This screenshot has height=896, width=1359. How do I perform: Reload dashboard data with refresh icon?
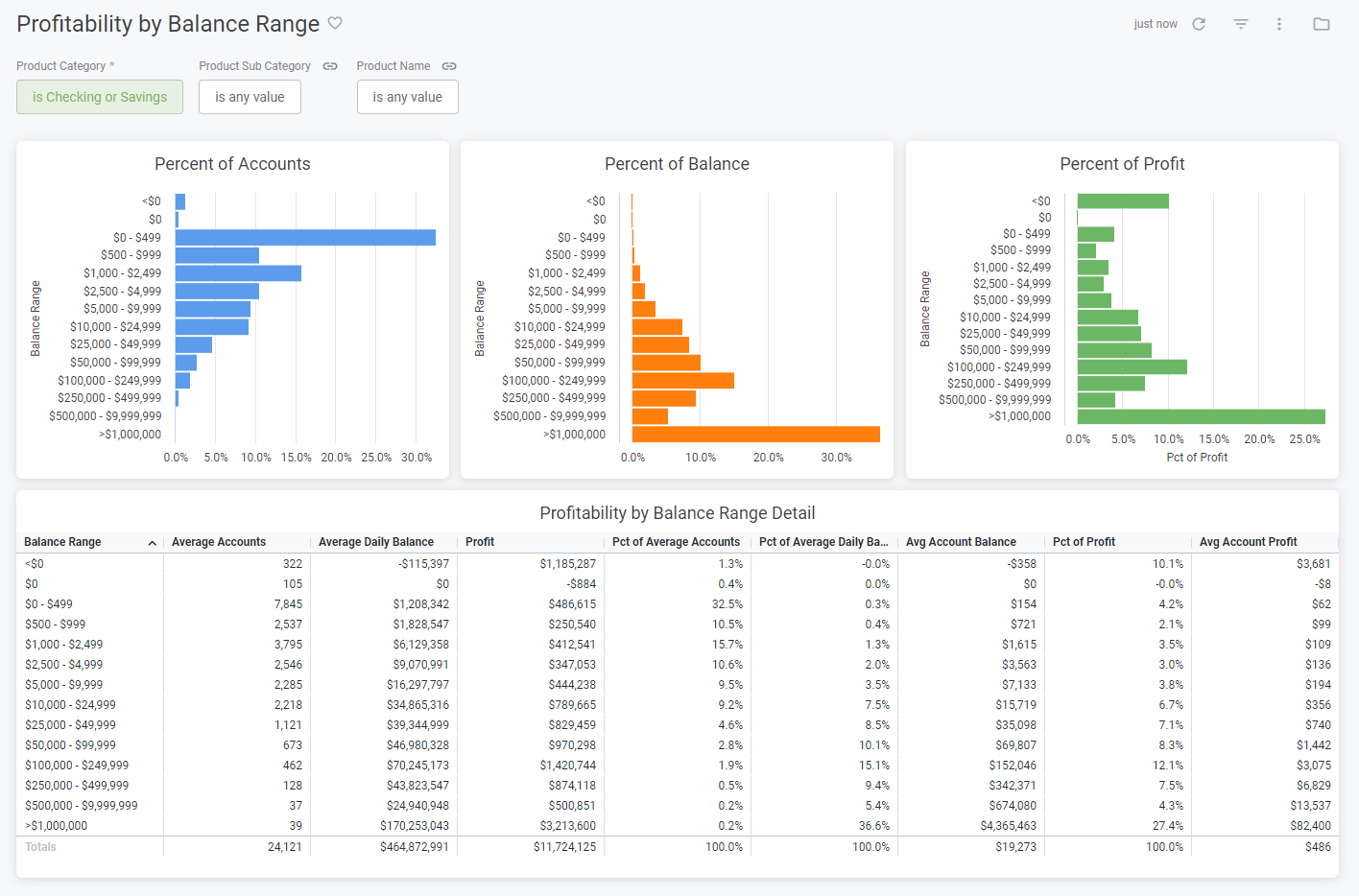pyautogui.click(x=1199, y=24)
